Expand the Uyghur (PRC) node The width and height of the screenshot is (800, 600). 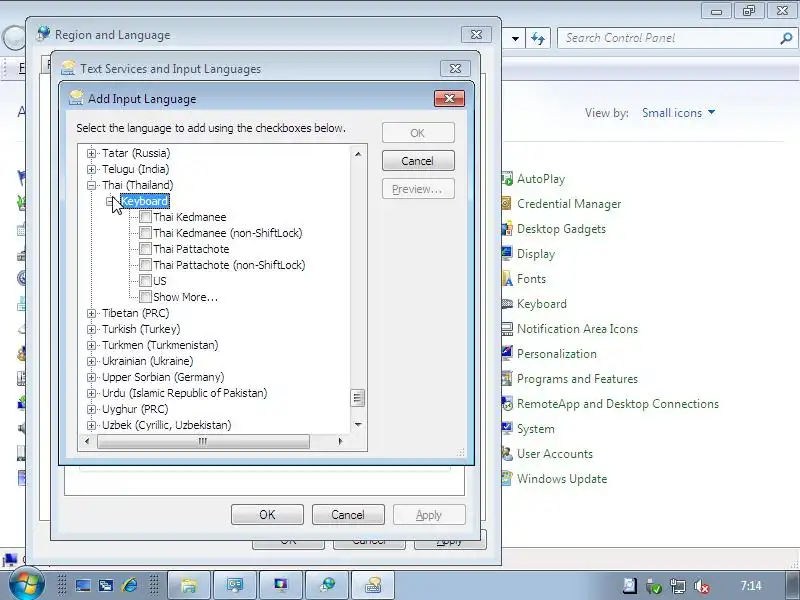click(91, 409)
